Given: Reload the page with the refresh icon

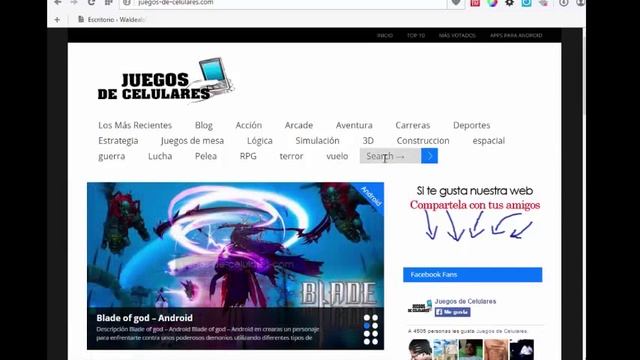Looking at the screenshot, I should (x=91, y=2).
